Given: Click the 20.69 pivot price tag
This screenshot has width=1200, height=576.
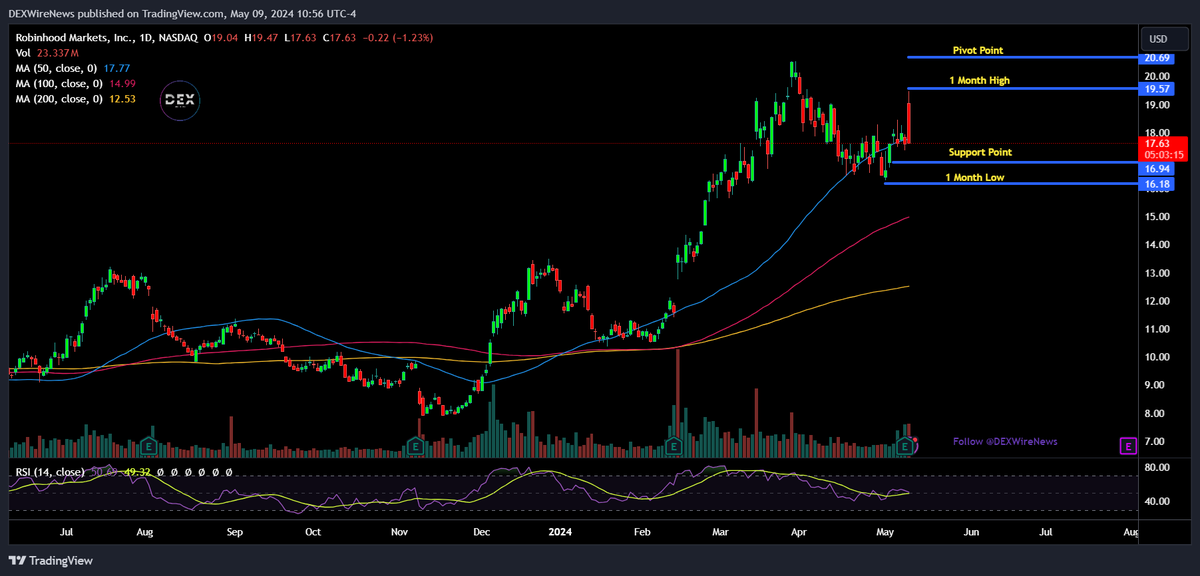Looking at the screenshot, I should [1158, 59].
